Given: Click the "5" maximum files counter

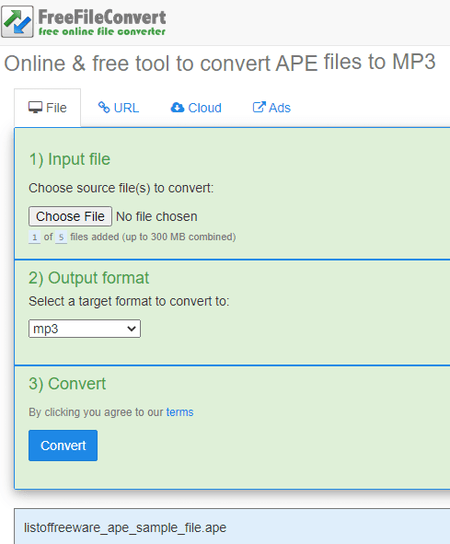Looking at the screenshot, I should [x=61, y=237].
